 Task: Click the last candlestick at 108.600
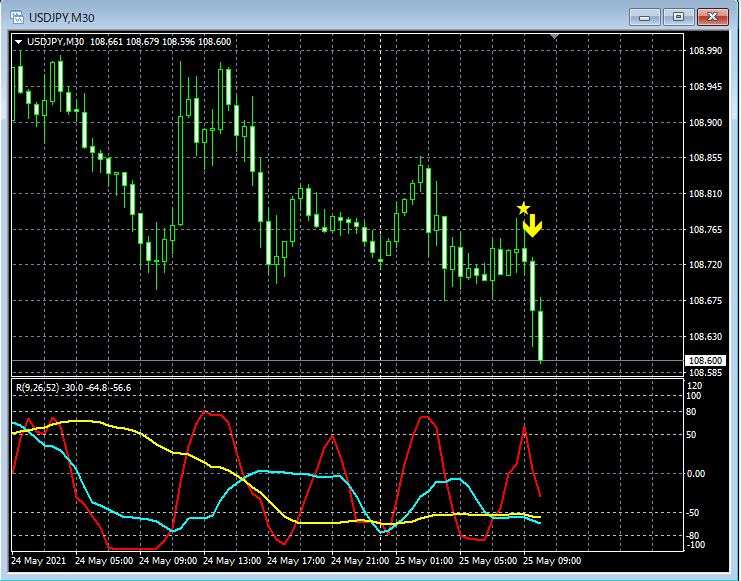point(540,336)
